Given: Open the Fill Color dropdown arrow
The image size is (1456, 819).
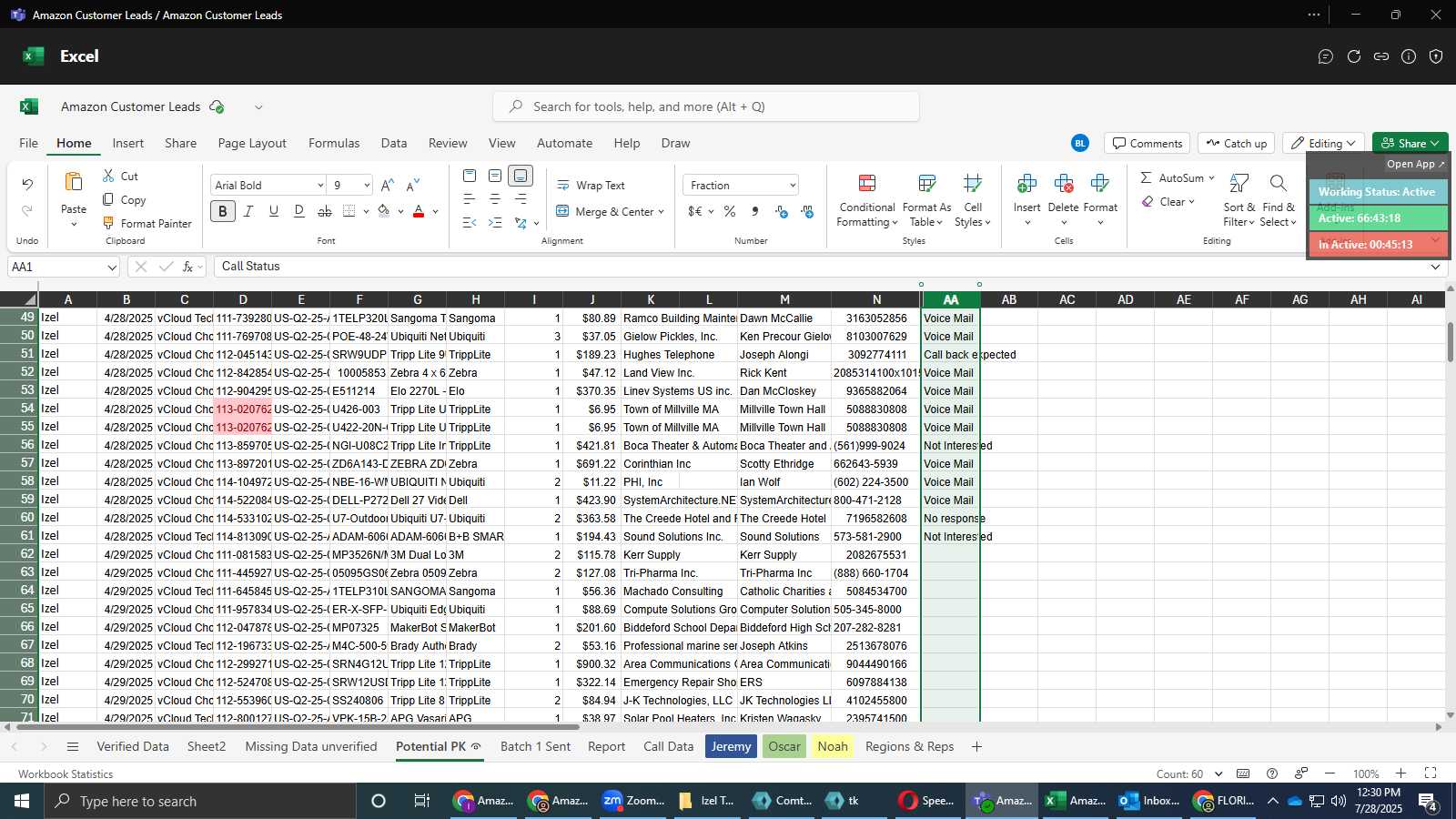Looking at the screenshot, I should click(400, 211).
